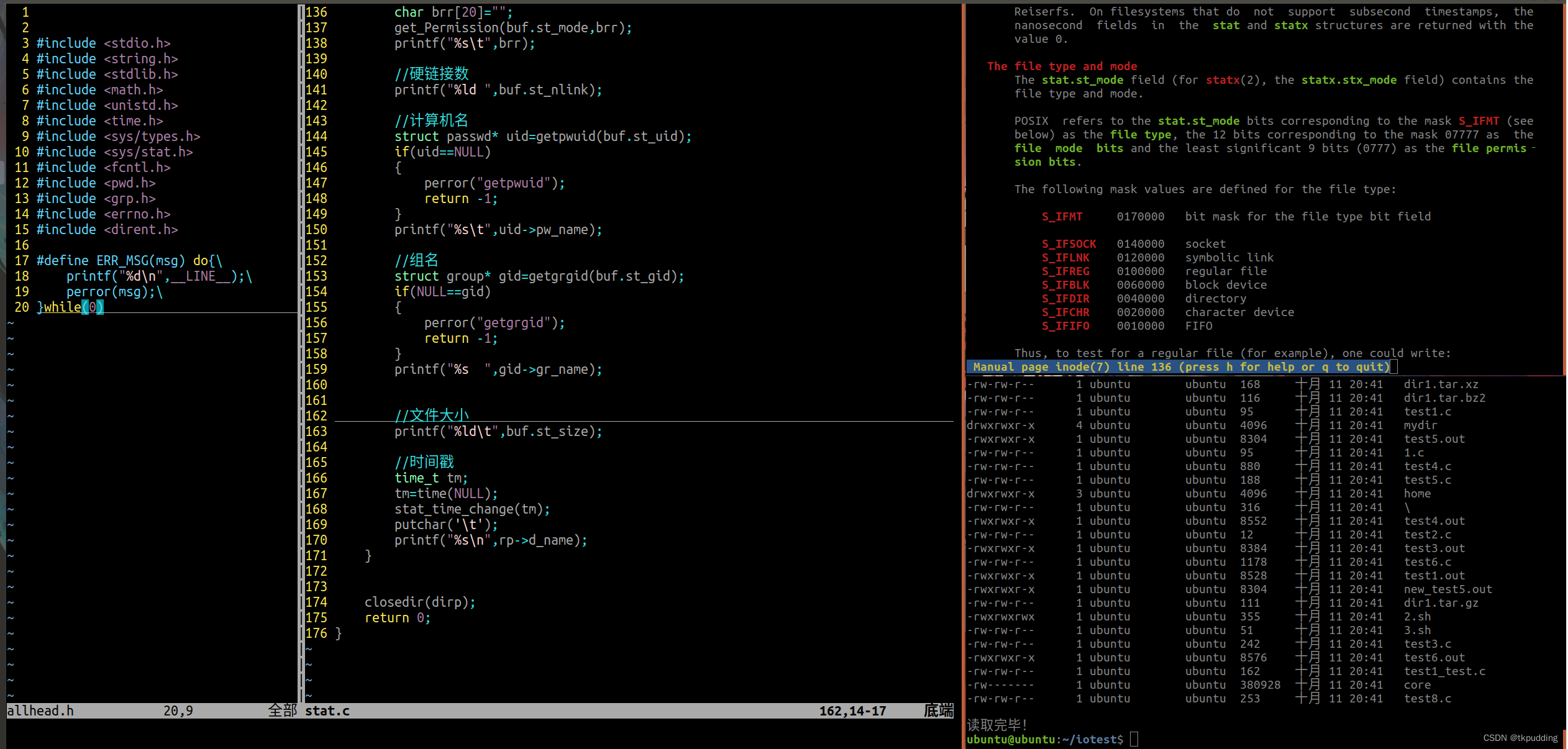This screenshot has height=749, width=1568.
Task: Click the dir1.tar.xz file name
Action: pyautogui.click(x=1441, y=384)
